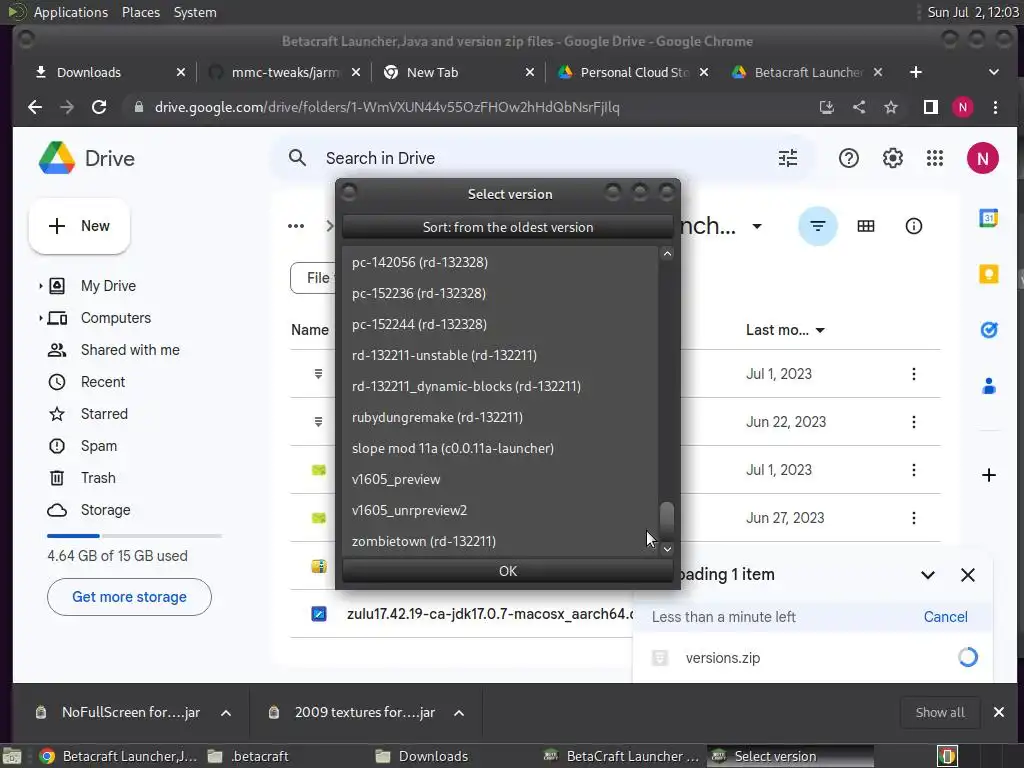
Task: Expand Computers tree arrow
Action: coord(40,318)
